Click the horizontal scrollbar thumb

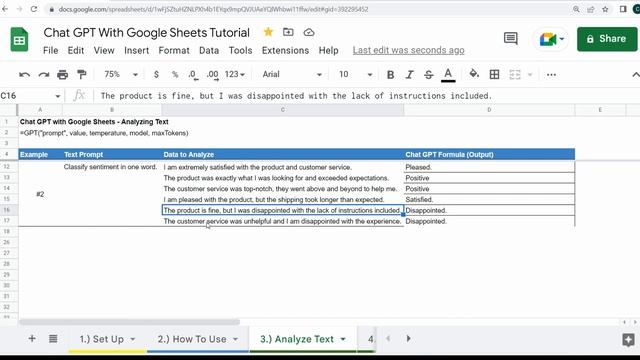point(129,322)
